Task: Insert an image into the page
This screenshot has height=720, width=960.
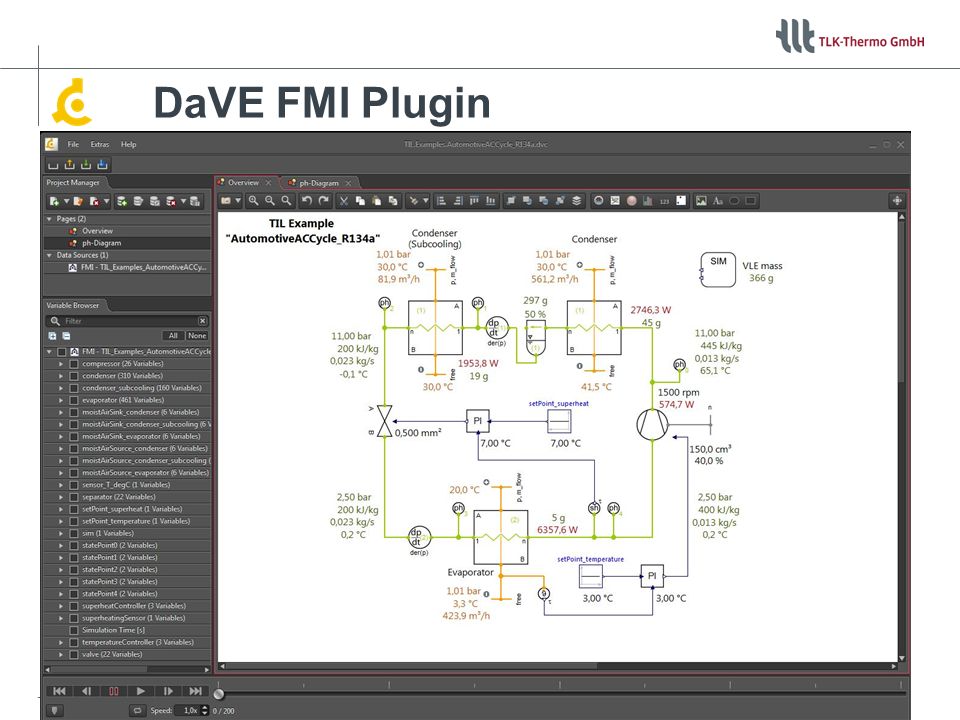Action: click(701, 201)
